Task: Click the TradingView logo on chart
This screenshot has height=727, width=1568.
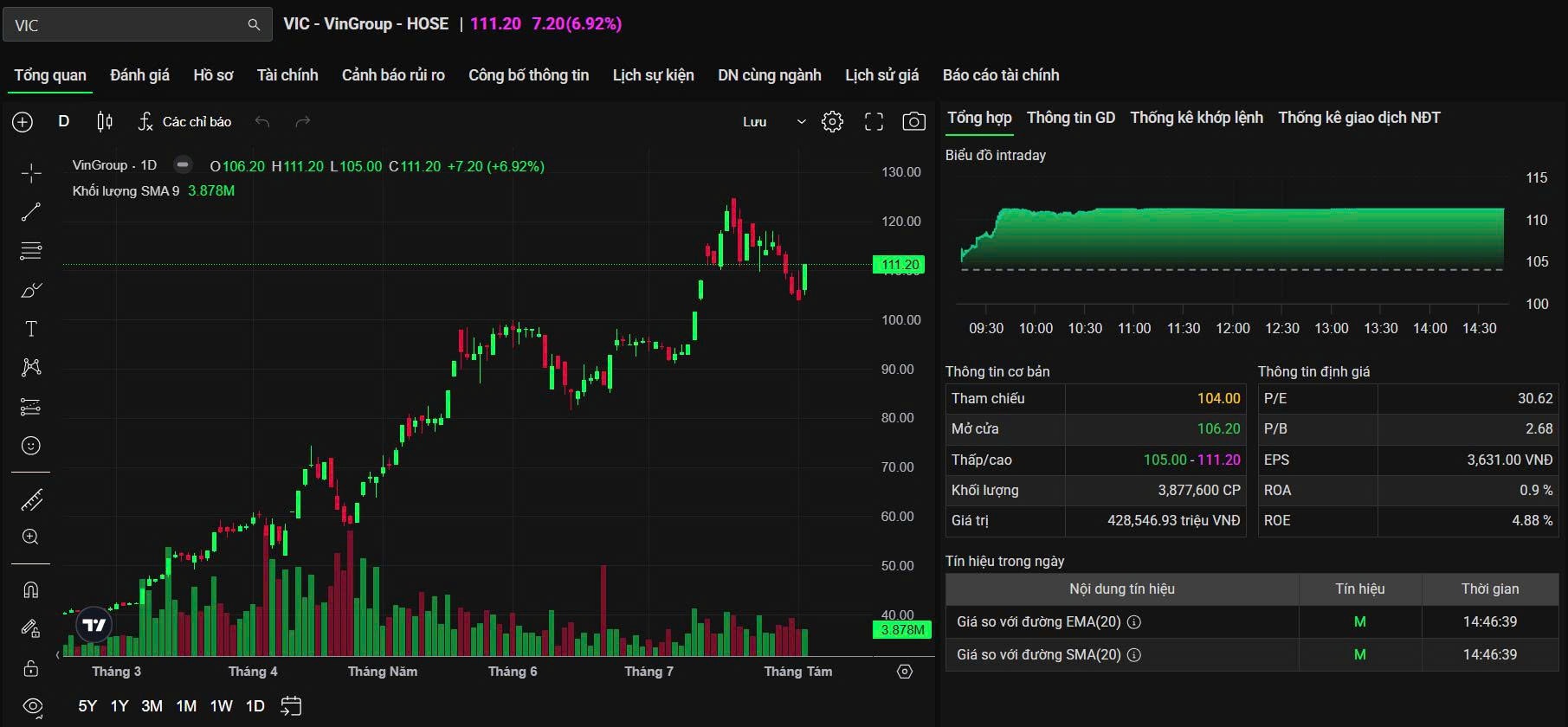Action: tap(94, 624)
